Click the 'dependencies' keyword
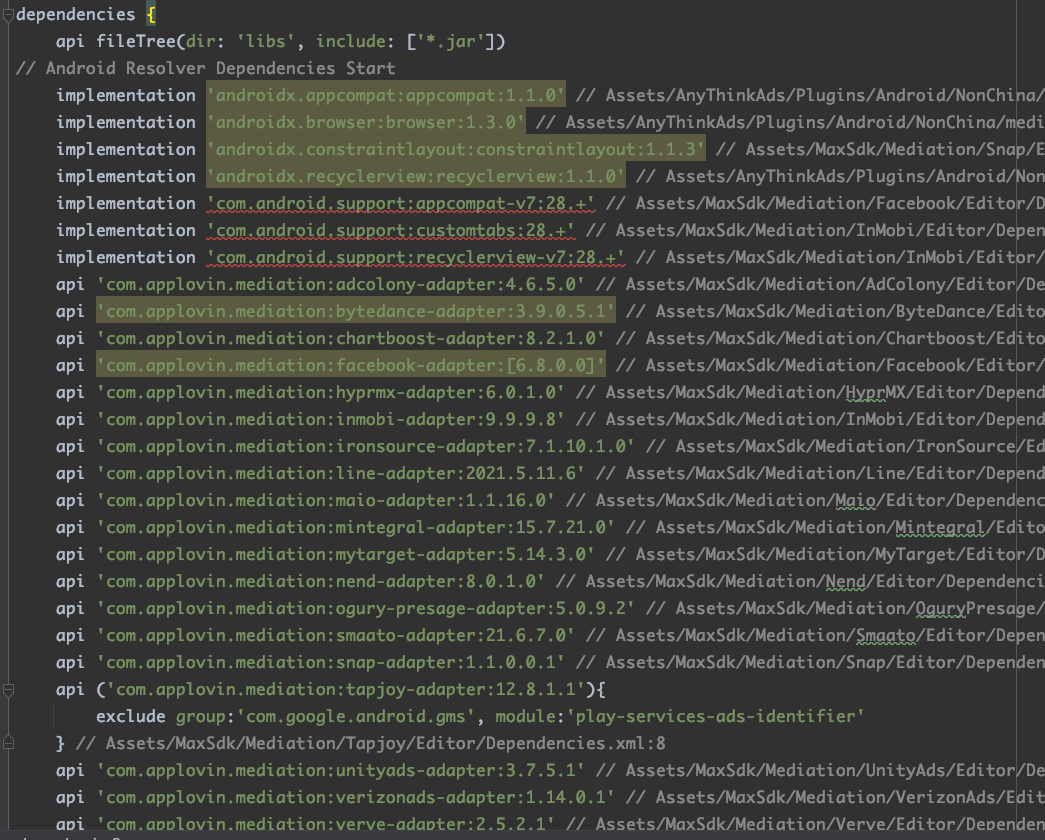 [75, 15]
